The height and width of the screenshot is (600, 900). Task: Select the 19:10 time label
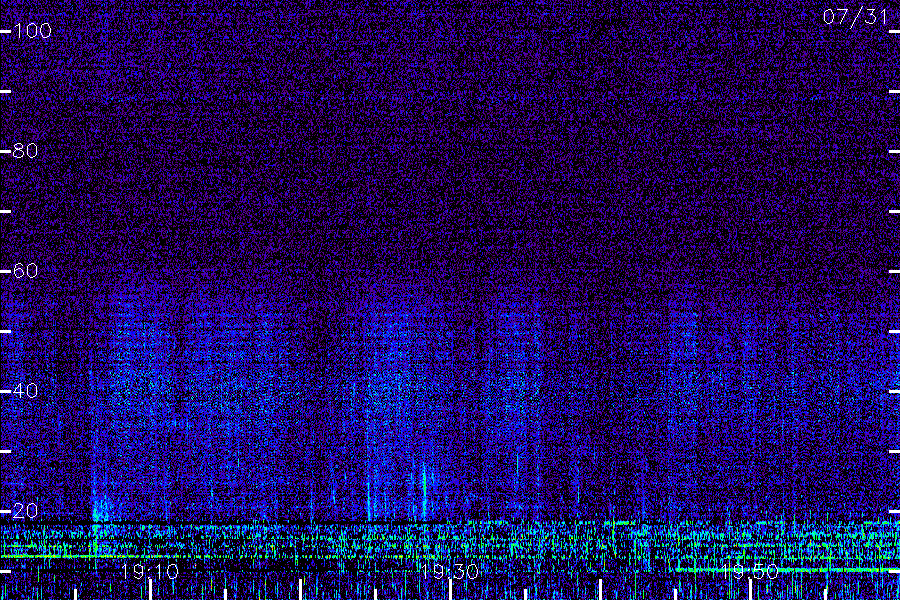point(150,571)
